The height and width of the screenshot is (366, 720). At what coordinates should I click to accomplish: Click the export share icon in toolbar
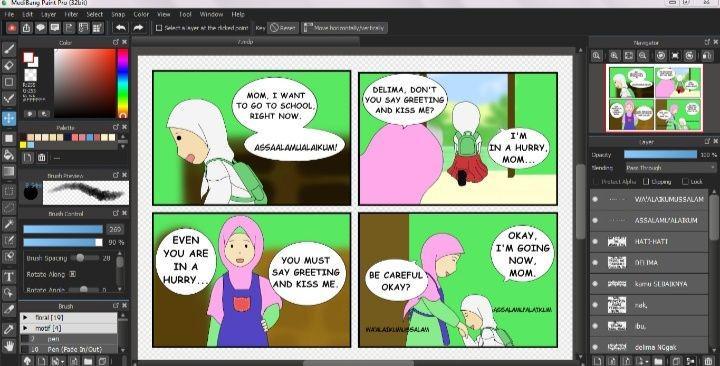[26, 28]
